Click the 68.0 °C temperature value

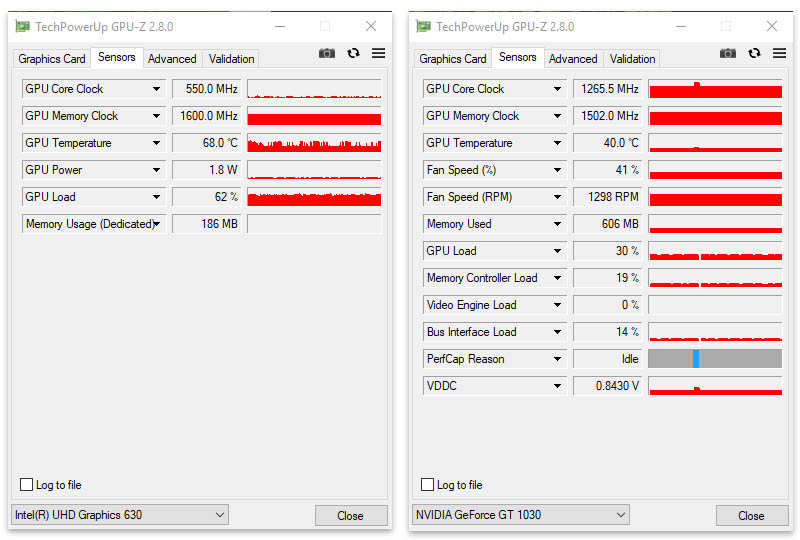click(x=207, y=143)
